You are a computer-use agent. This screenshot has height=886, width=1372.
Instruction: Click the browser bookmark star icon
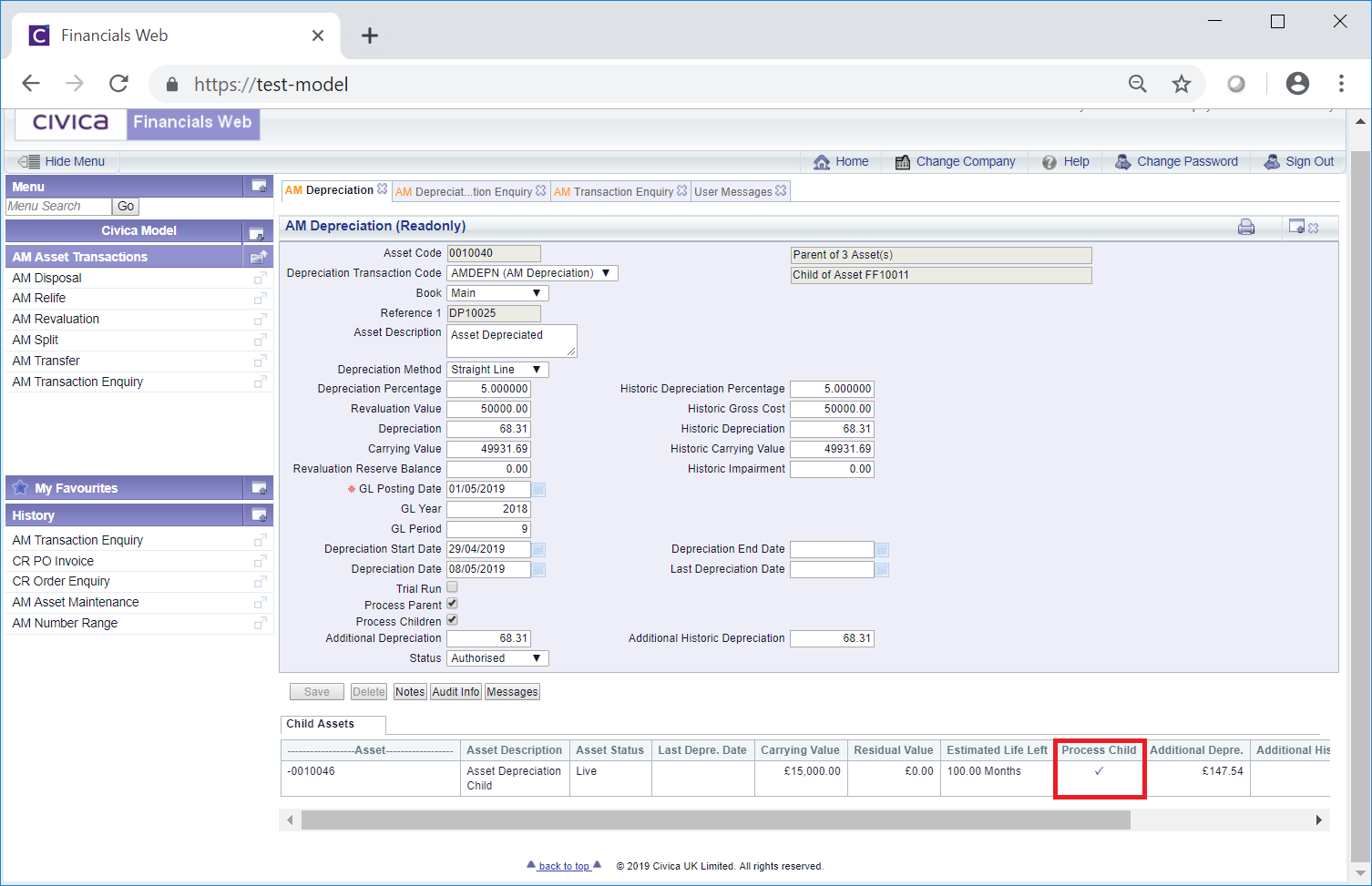(1182, 84)
